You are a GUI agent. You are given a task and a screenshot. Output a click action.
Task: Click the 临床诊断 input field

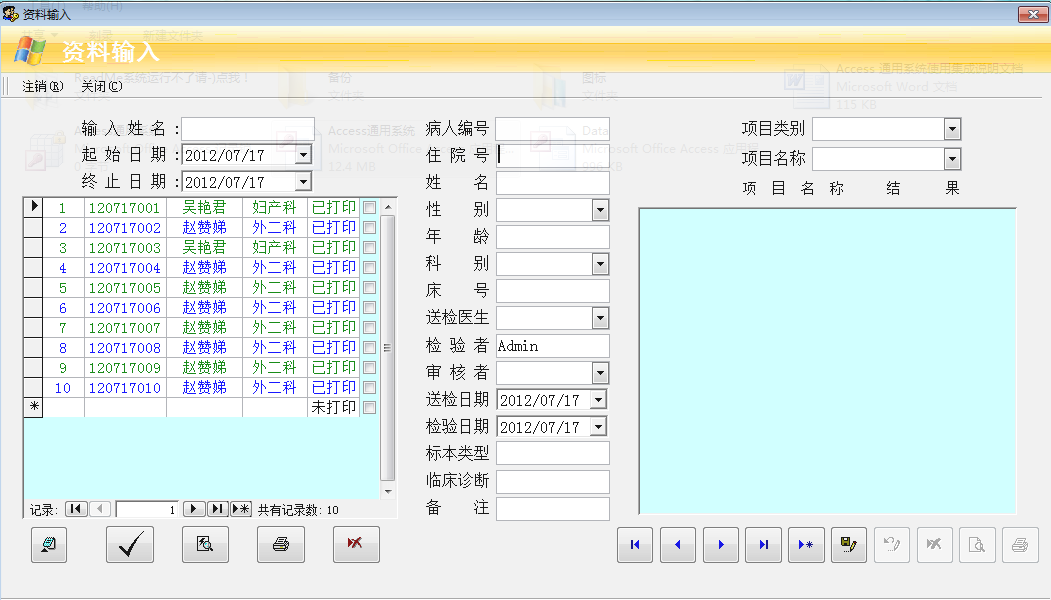(x=553, y=481)
